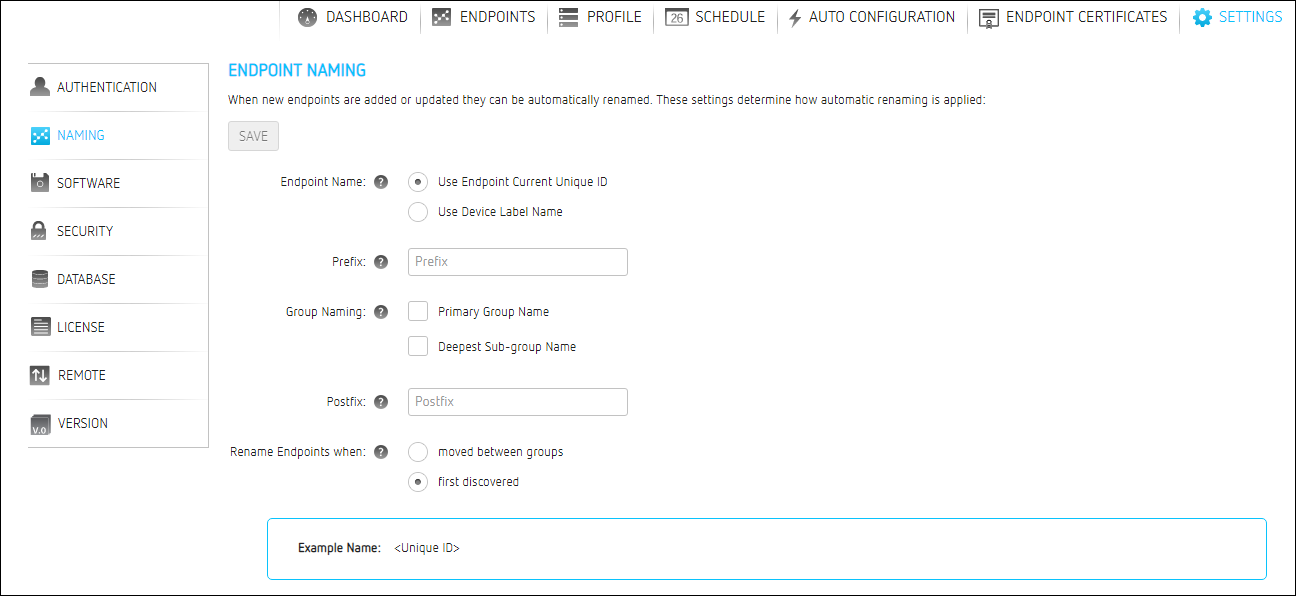Open License settings label in sidebar
1296x596 pixels.
pyautogui.click(x=81, y=327)
